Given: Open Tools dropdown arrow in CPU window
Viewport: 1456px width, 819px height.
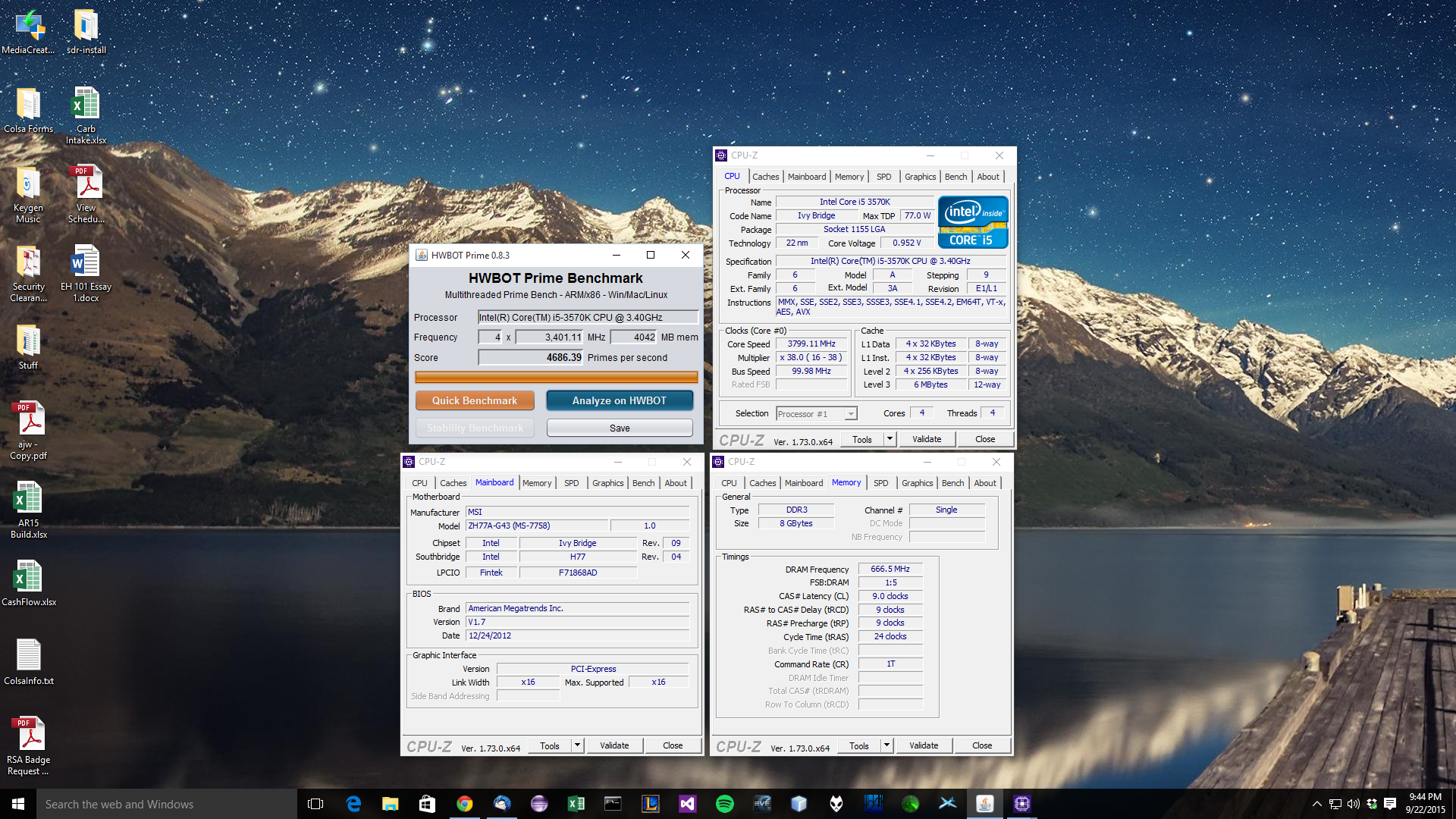Looking at the screenshot, I should coord(890,439).
